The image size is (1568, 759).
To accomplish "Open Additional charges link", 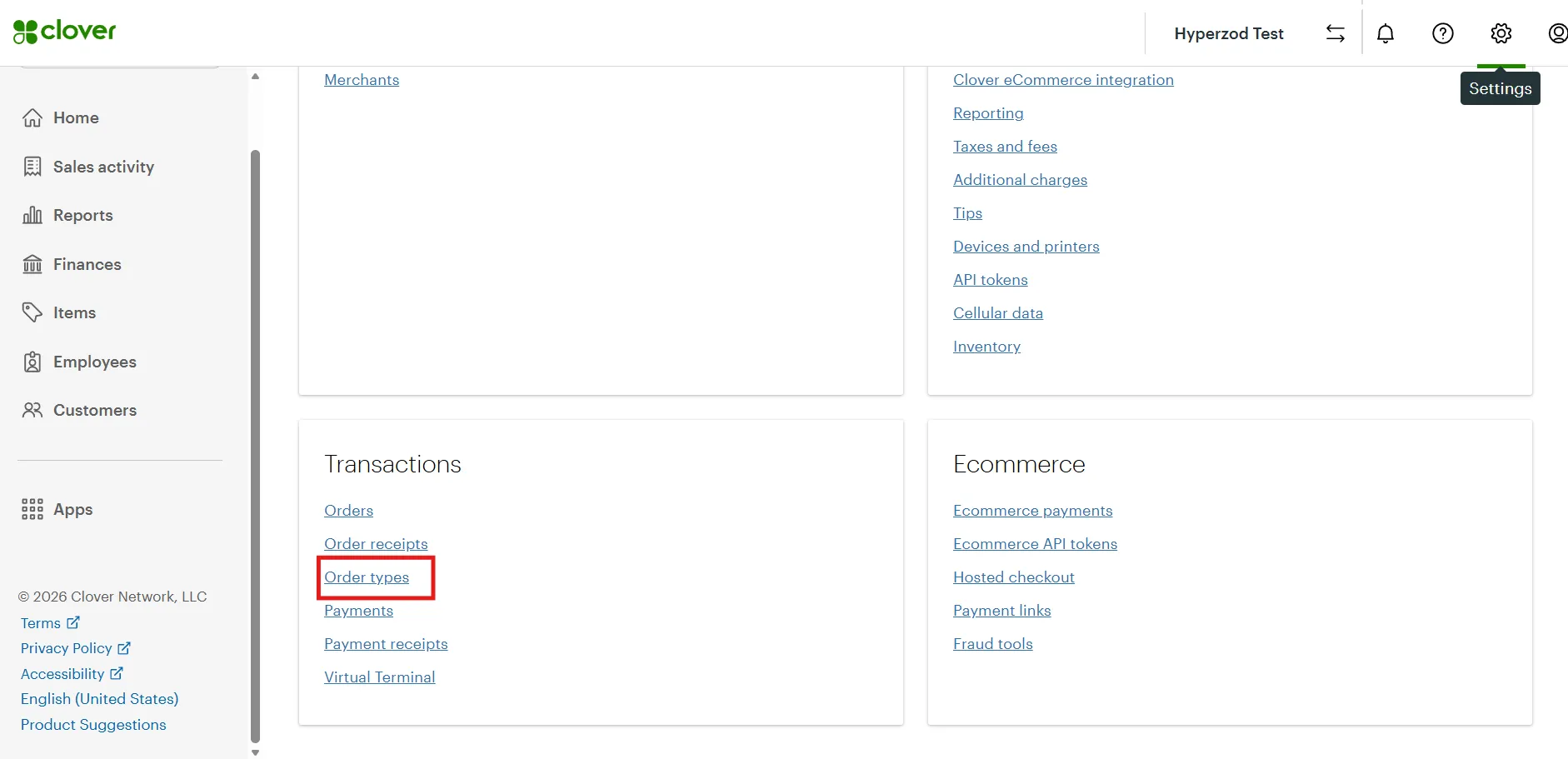I will 1020,180.
